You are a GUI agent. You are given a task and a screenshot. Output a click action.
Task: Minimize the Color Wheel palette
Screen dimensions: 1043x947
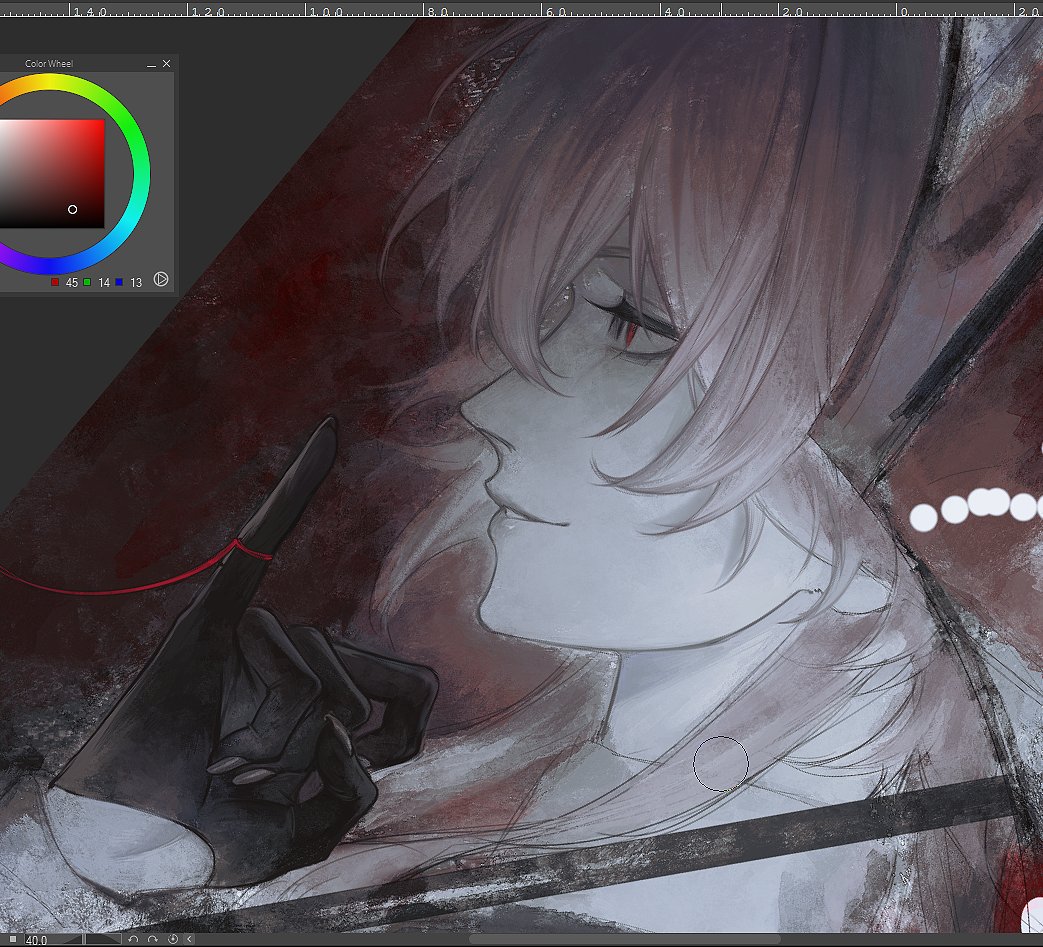152,64
